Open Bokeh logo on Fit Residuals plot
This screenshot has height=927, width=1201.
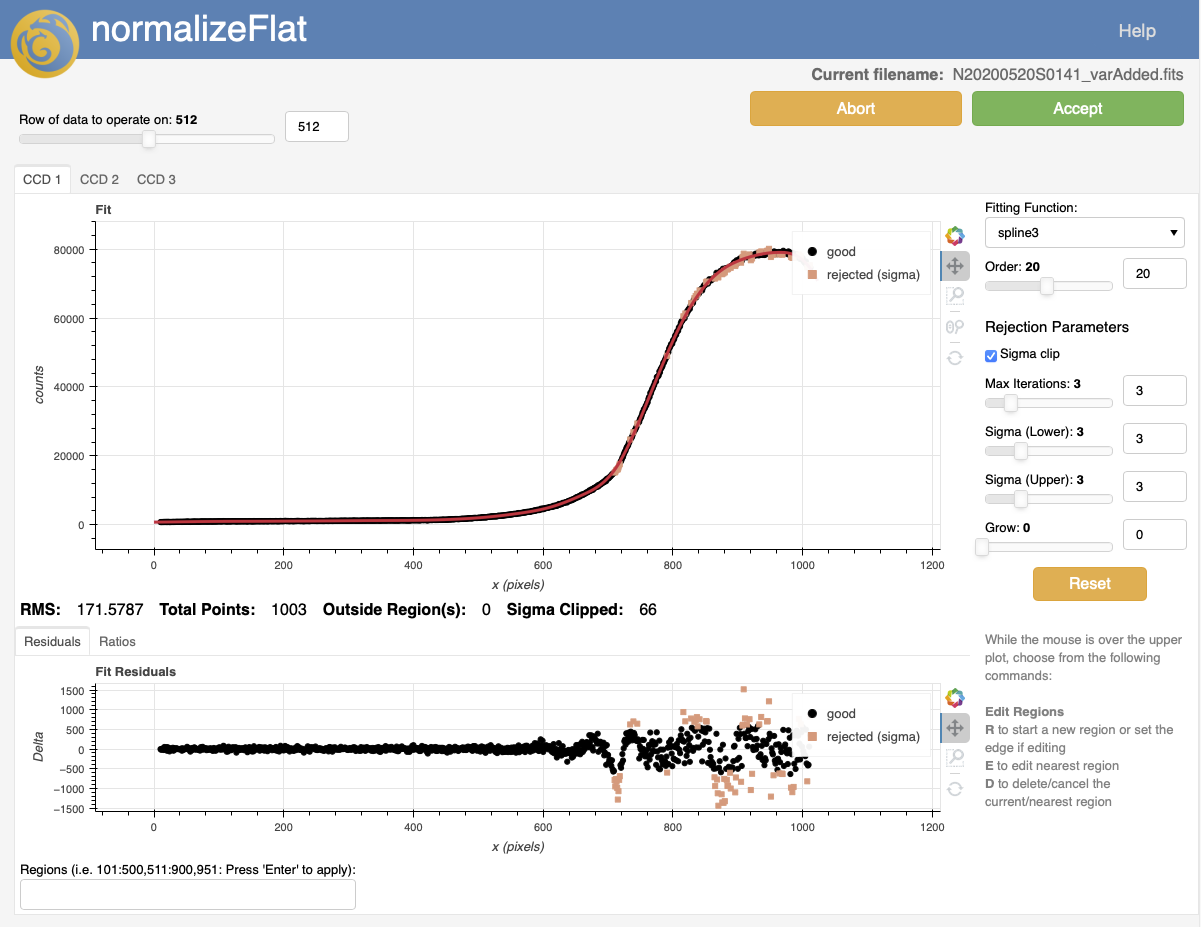point(955,698)
